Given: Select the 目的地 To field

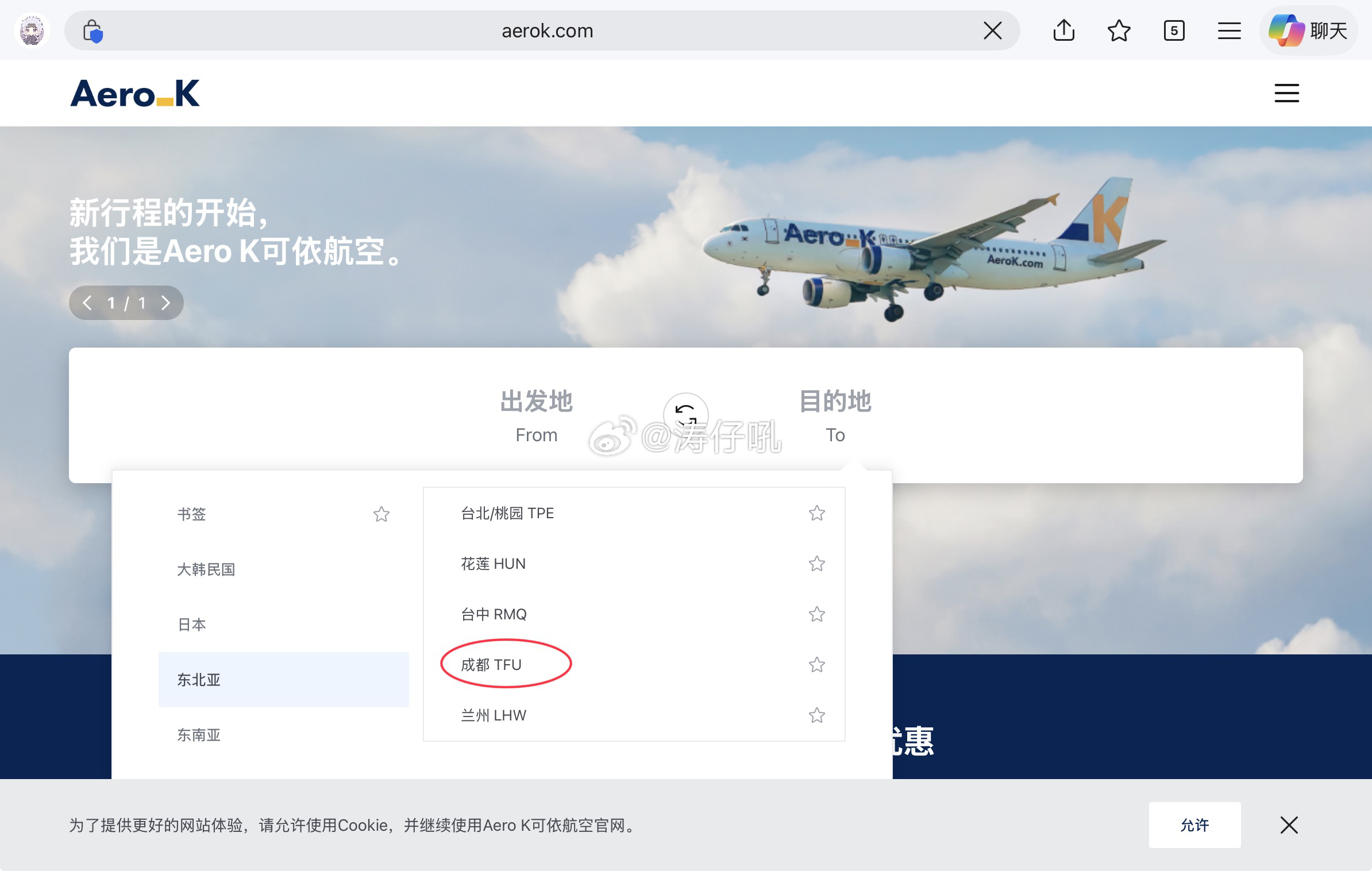Looking at the screenshot, I should click(835, 415).
